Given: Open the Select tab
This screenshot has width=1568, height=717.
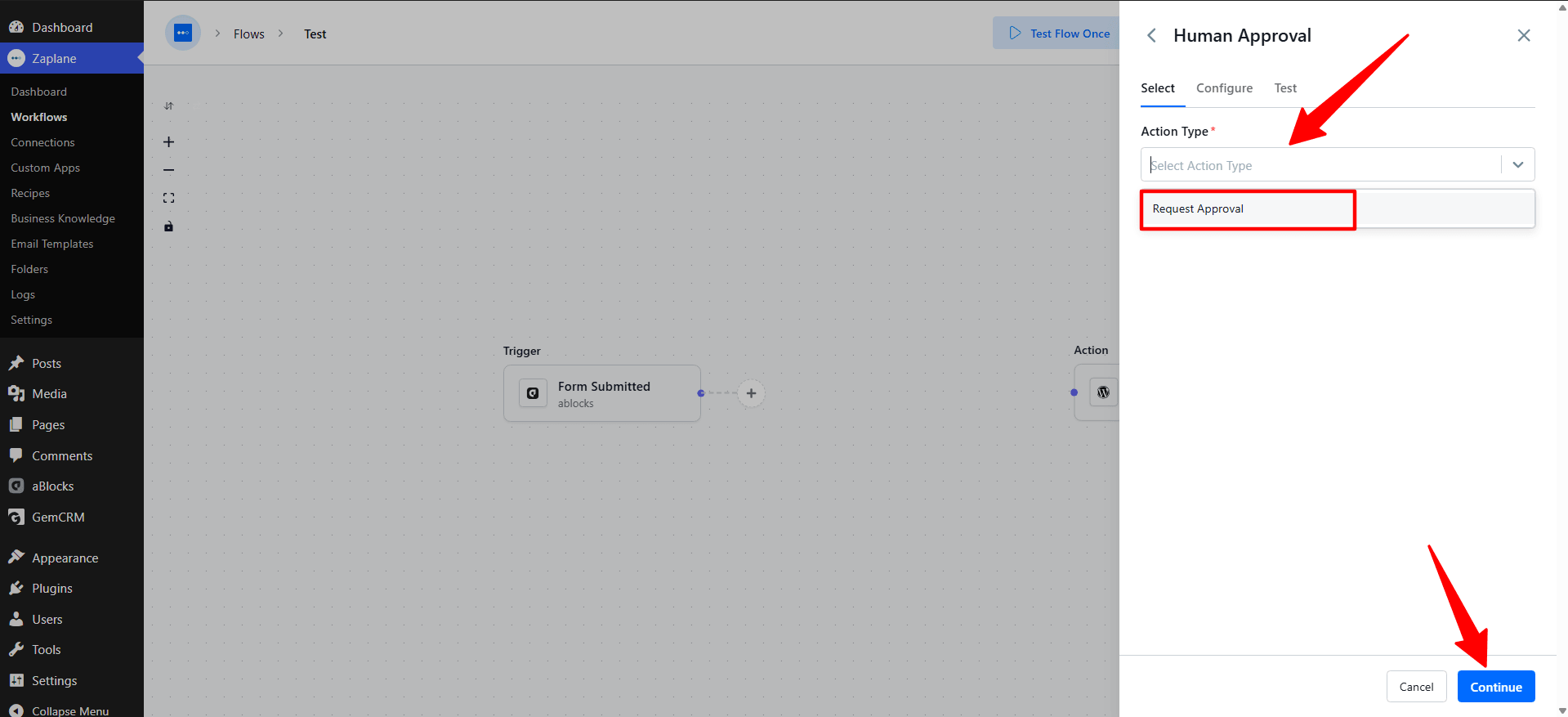Looking at the screenshot, I should (x=1158, y=88).
